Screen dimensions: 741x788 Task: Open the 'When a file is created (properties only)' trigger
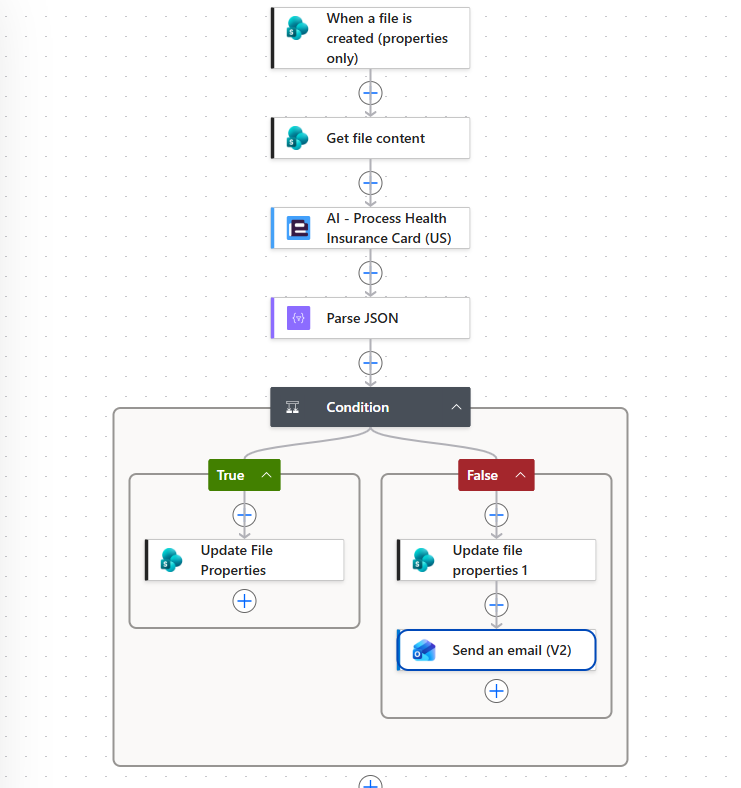(x=370, y=38)
